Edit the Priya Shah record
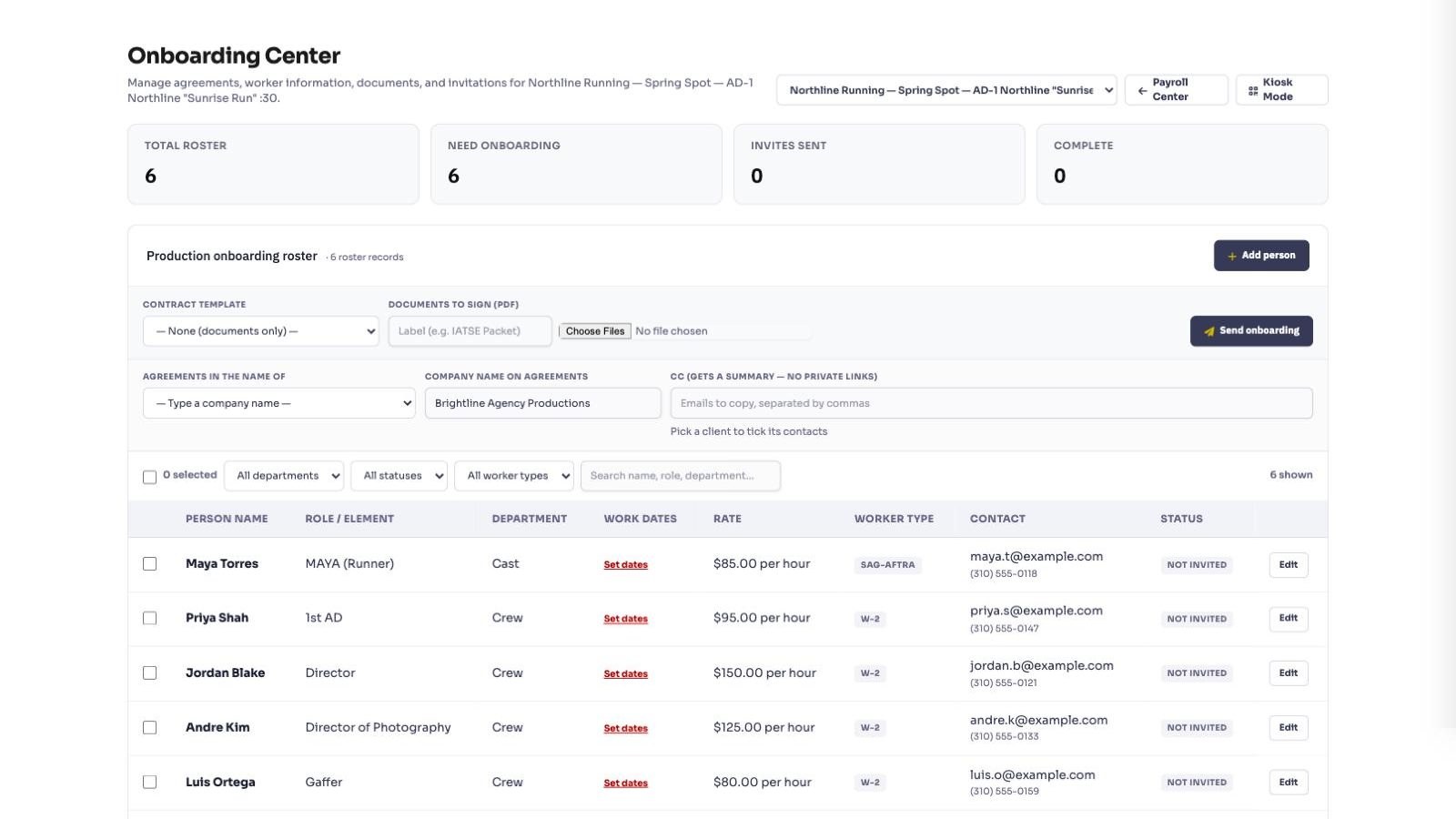The height and width of the screenshot is (819, 1456). pyautogui.click(x=1289, y=619)
